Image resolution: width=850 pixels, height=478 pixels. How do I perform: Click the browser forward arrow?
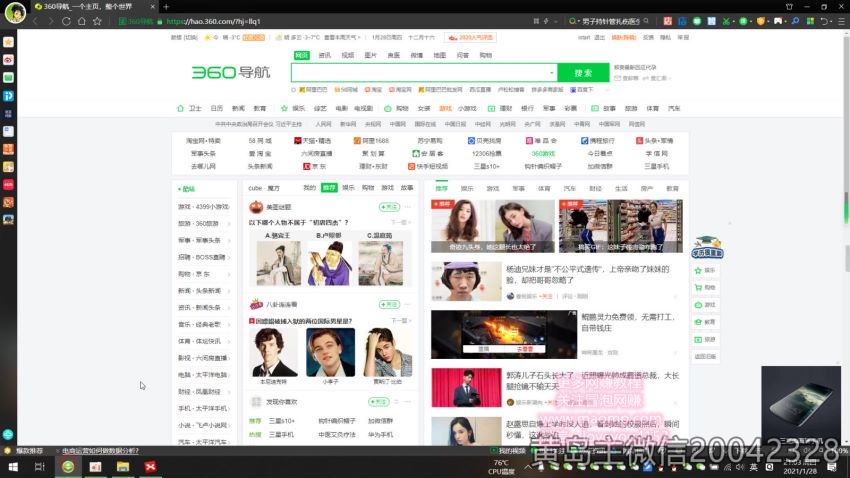pyautogui.click(x=50, y=21)
